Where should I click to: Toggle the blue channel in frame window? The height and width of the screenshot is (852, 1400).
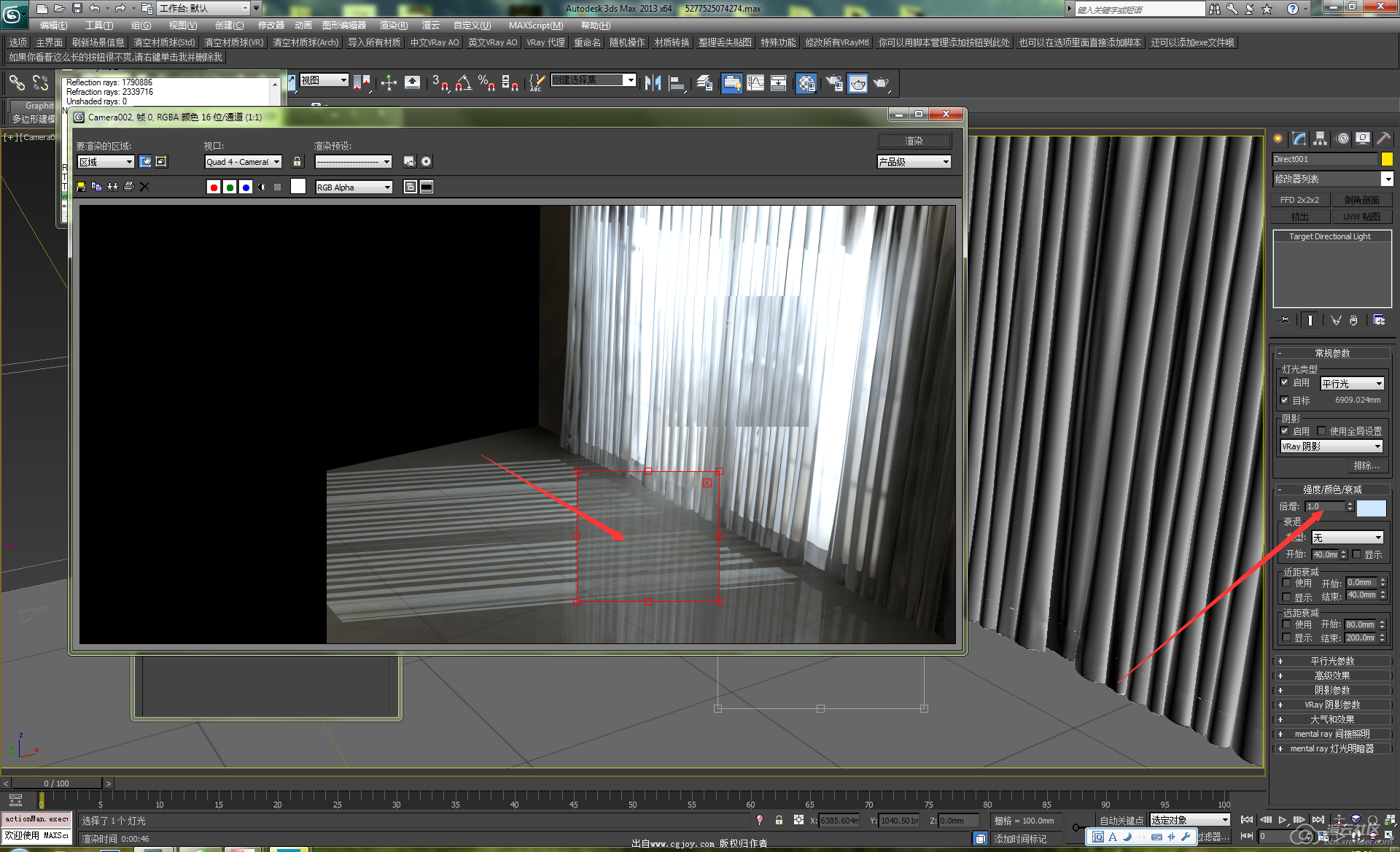[x=246, y=187]
